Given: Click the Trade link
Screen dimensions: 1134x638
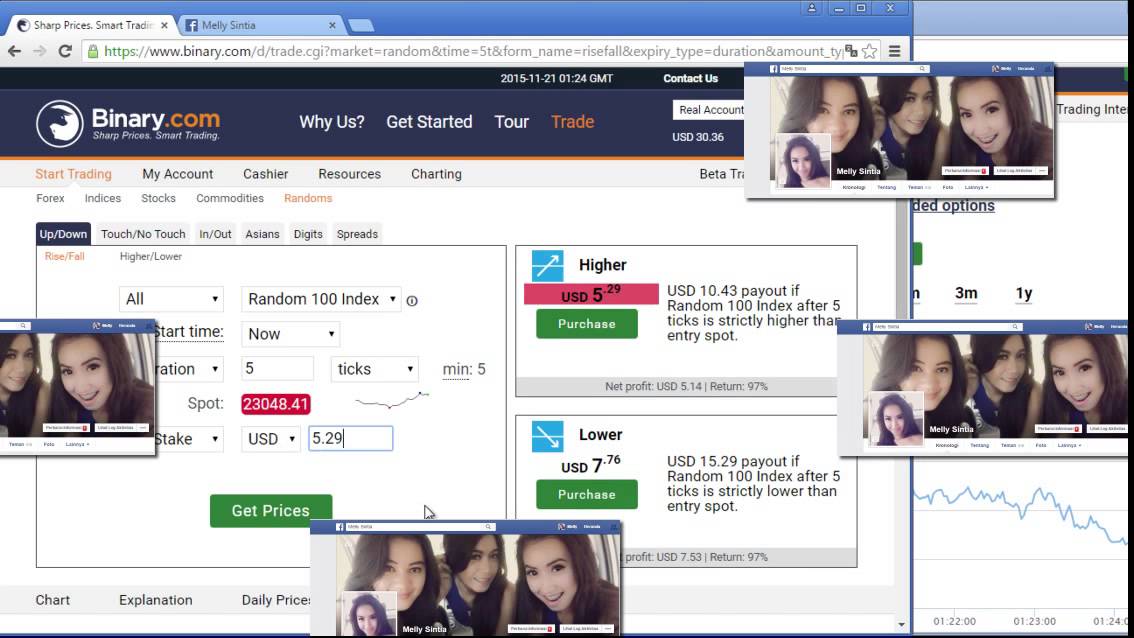Looking at the screenshot, I should coord(572,122).
